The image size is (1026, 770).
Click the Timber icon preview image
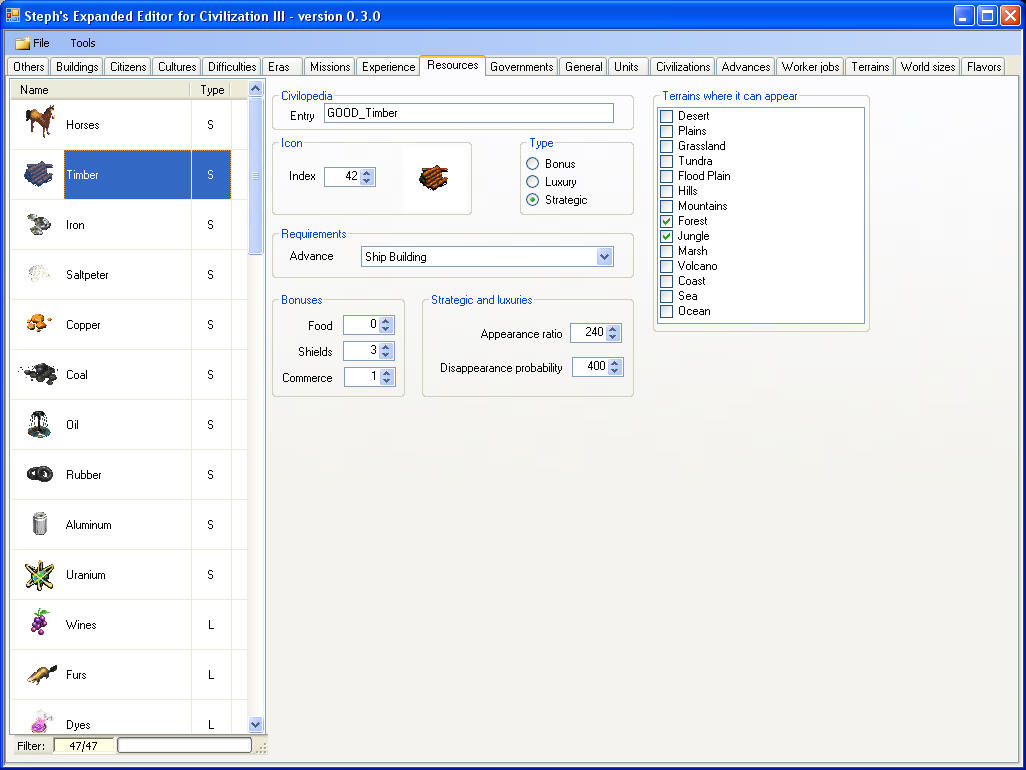(433, 177)
